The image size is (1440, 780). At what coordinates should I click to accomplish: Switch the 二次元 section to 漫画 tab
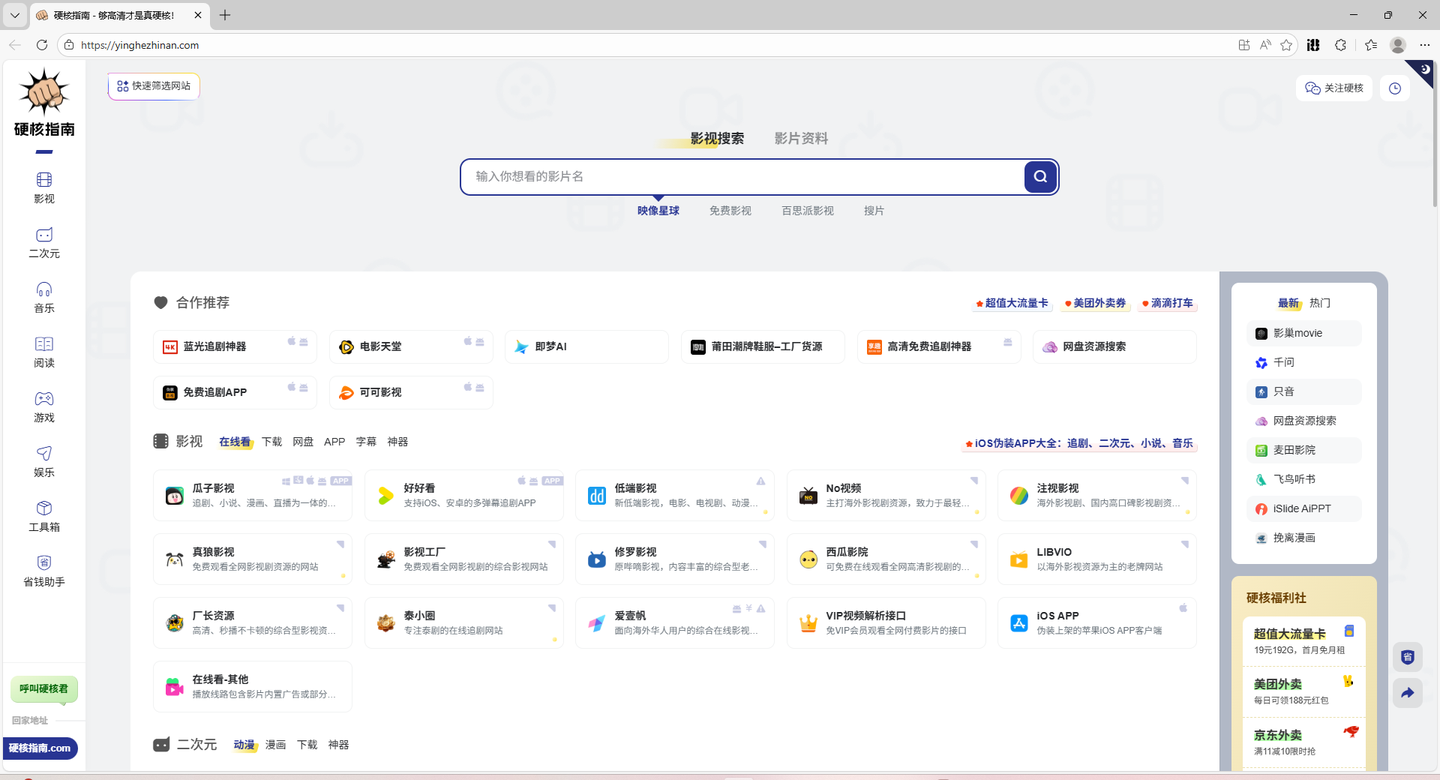pos(276,745)
